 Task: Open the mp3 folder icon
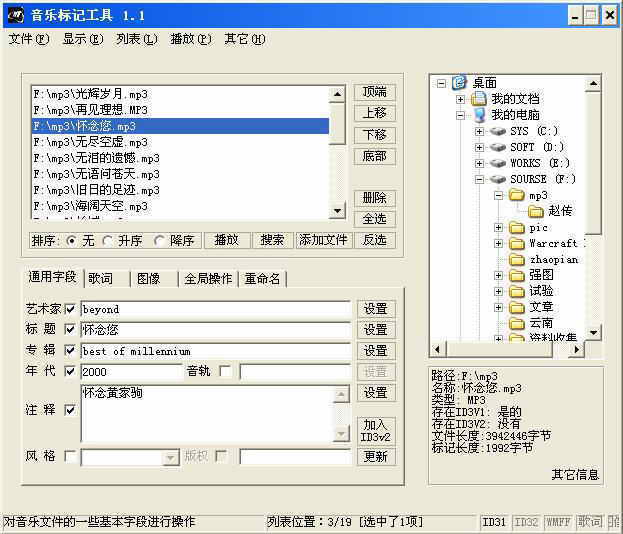pos(517,195)
